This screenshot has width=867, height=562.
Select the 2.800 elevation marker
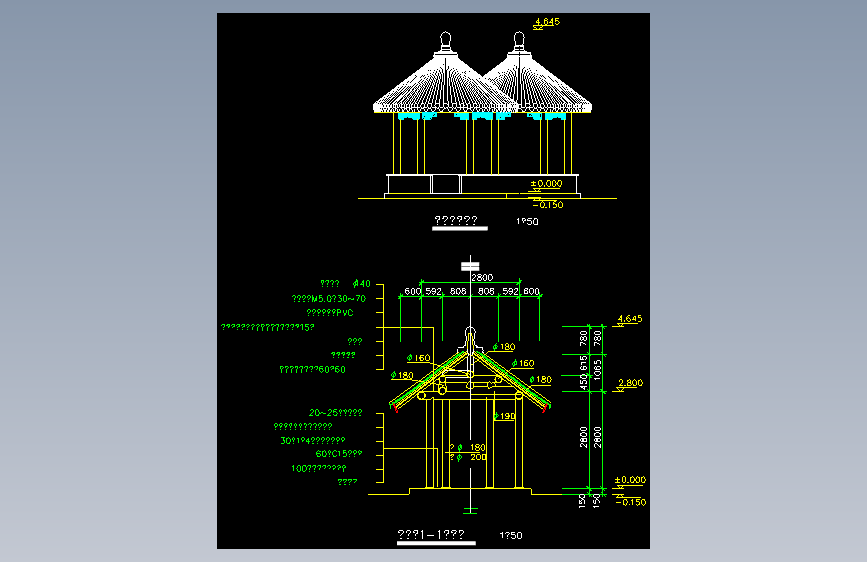click(x=630, y=383)
